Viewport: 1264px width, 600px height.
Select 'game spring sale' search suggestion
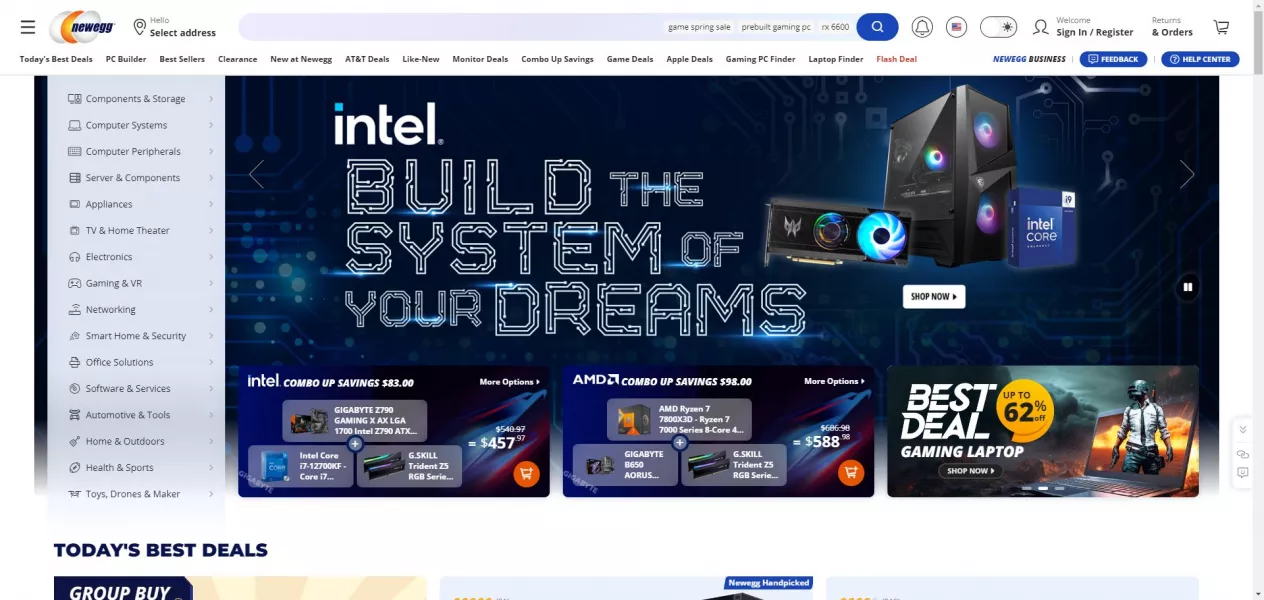tap(699, 27)
